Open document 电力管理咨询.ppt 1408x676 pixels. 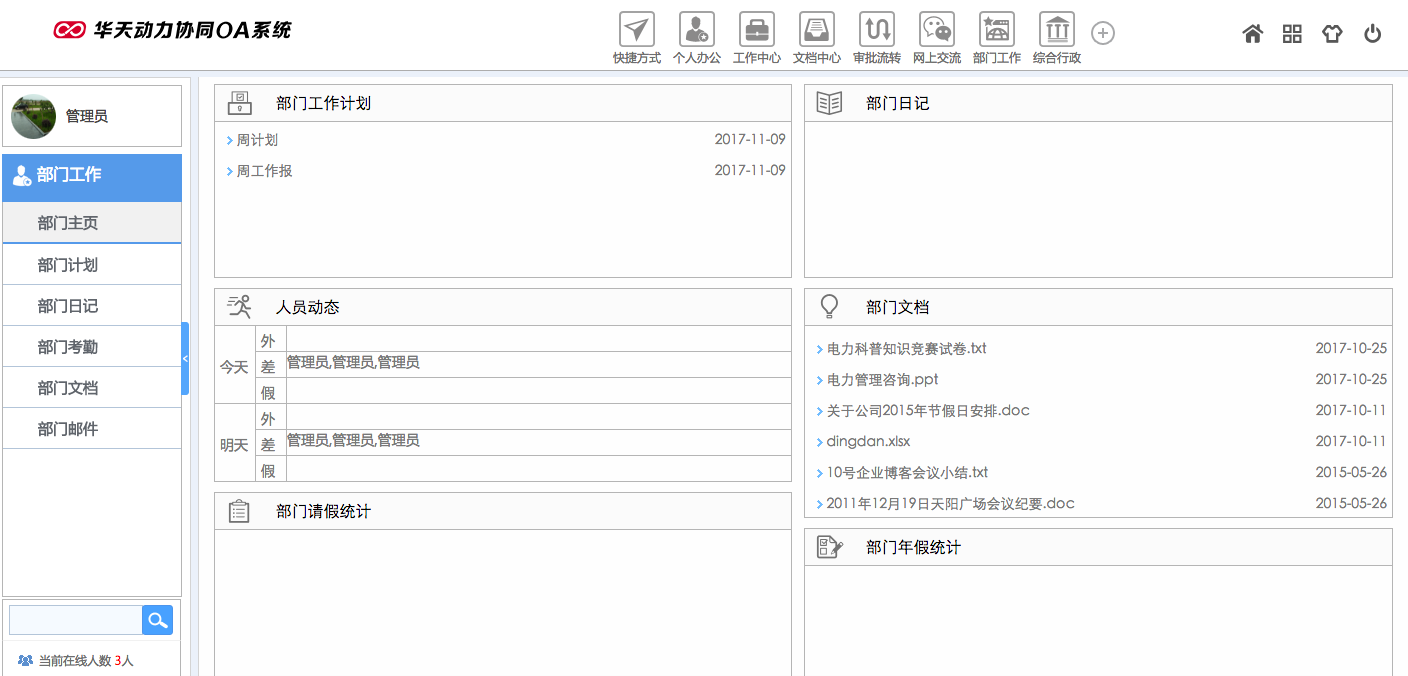click(882, 380)
